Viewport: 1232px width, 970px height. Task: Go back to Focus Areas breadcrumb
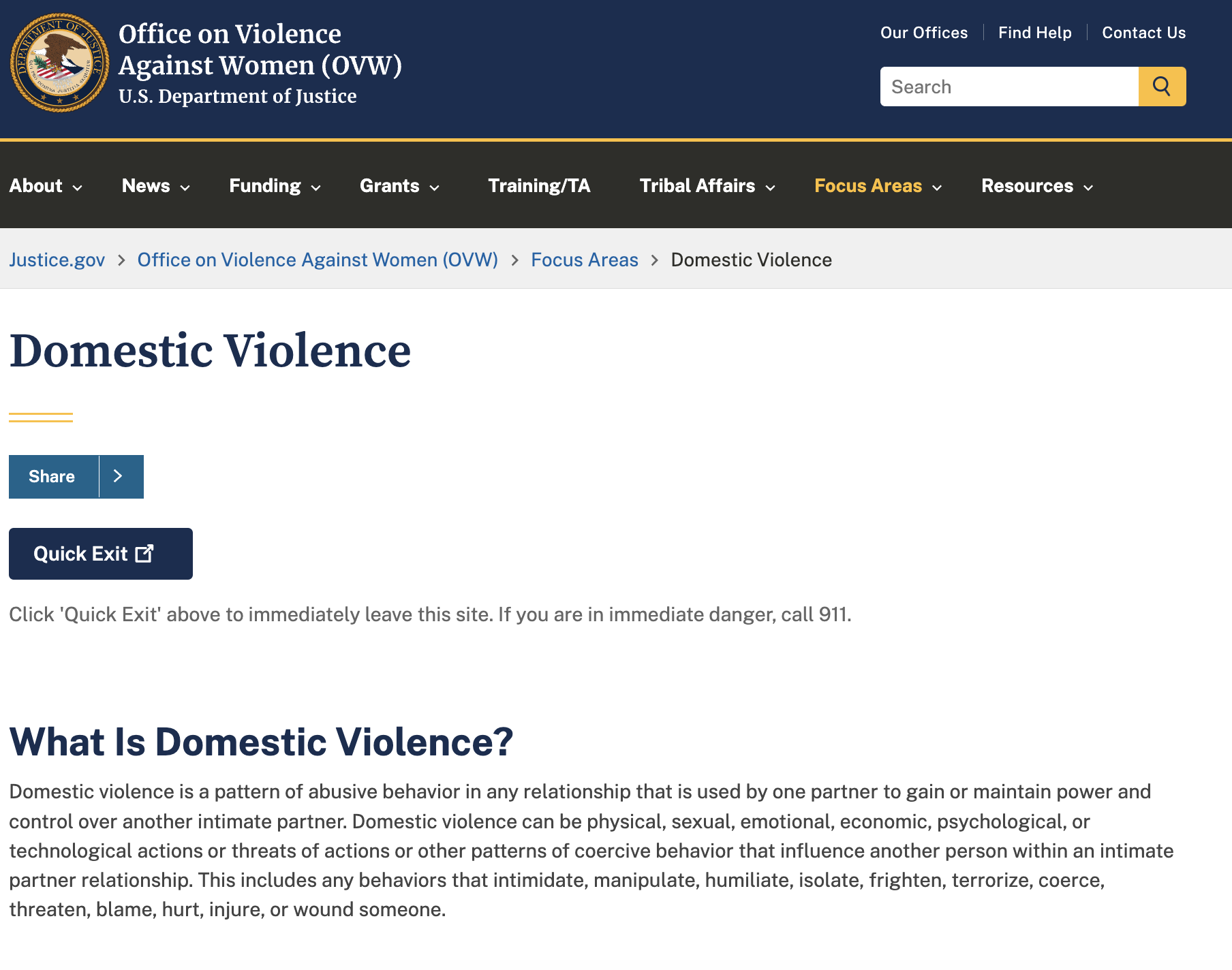[584, 260]
